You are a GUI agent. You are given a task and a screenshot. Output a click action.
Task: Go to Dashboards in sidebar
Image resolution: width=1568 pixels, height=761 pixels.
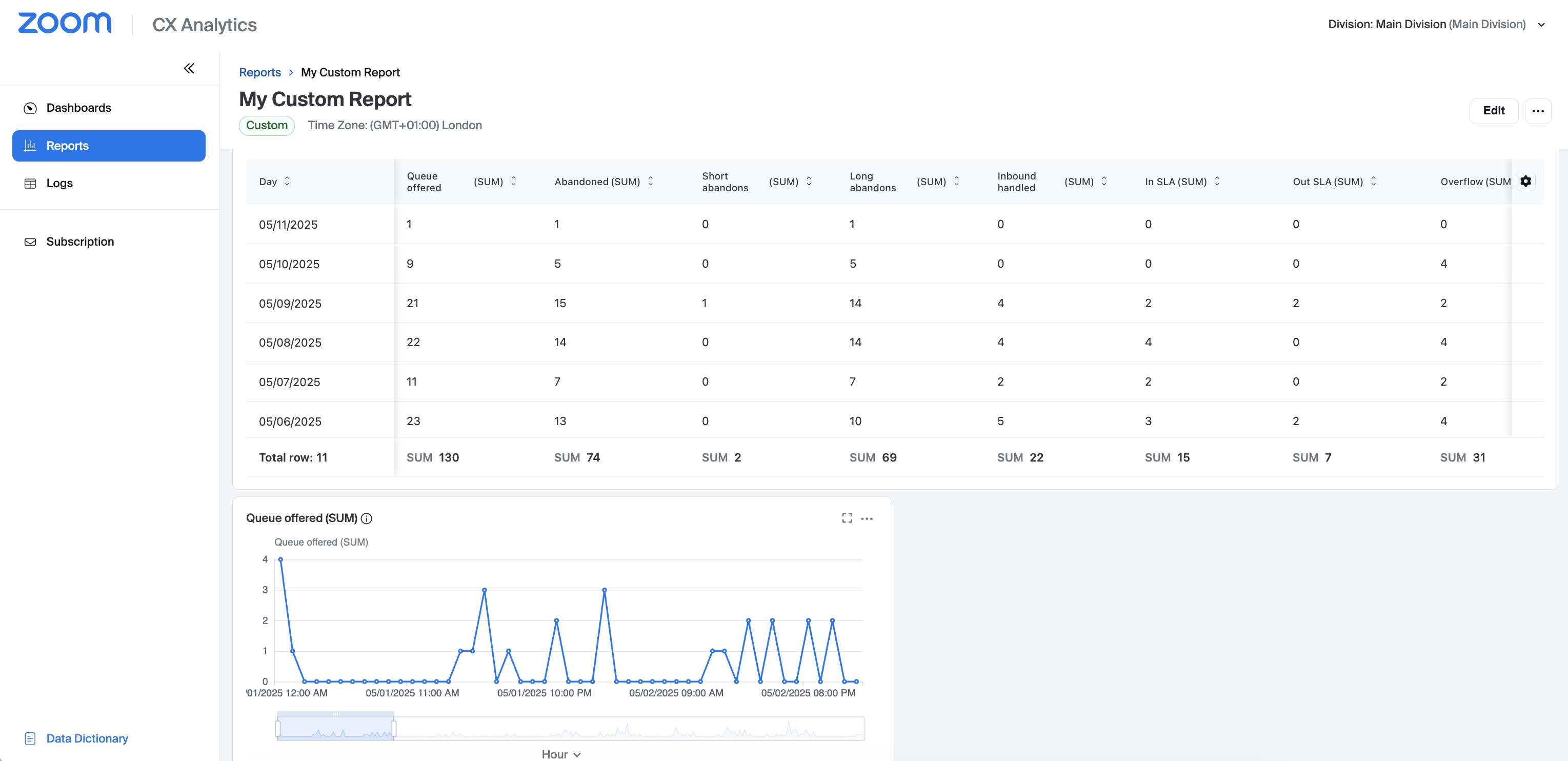coord(78,108)
